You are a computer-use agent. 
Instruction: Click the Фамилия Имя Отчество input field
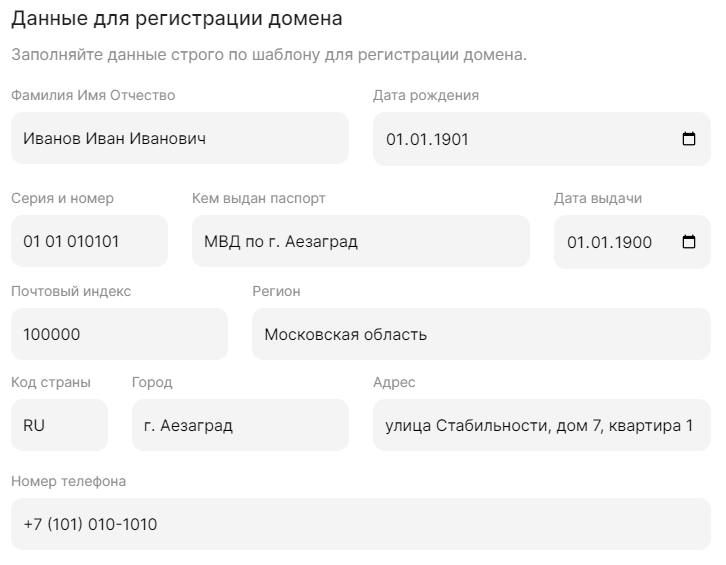[x=180, y=139]
